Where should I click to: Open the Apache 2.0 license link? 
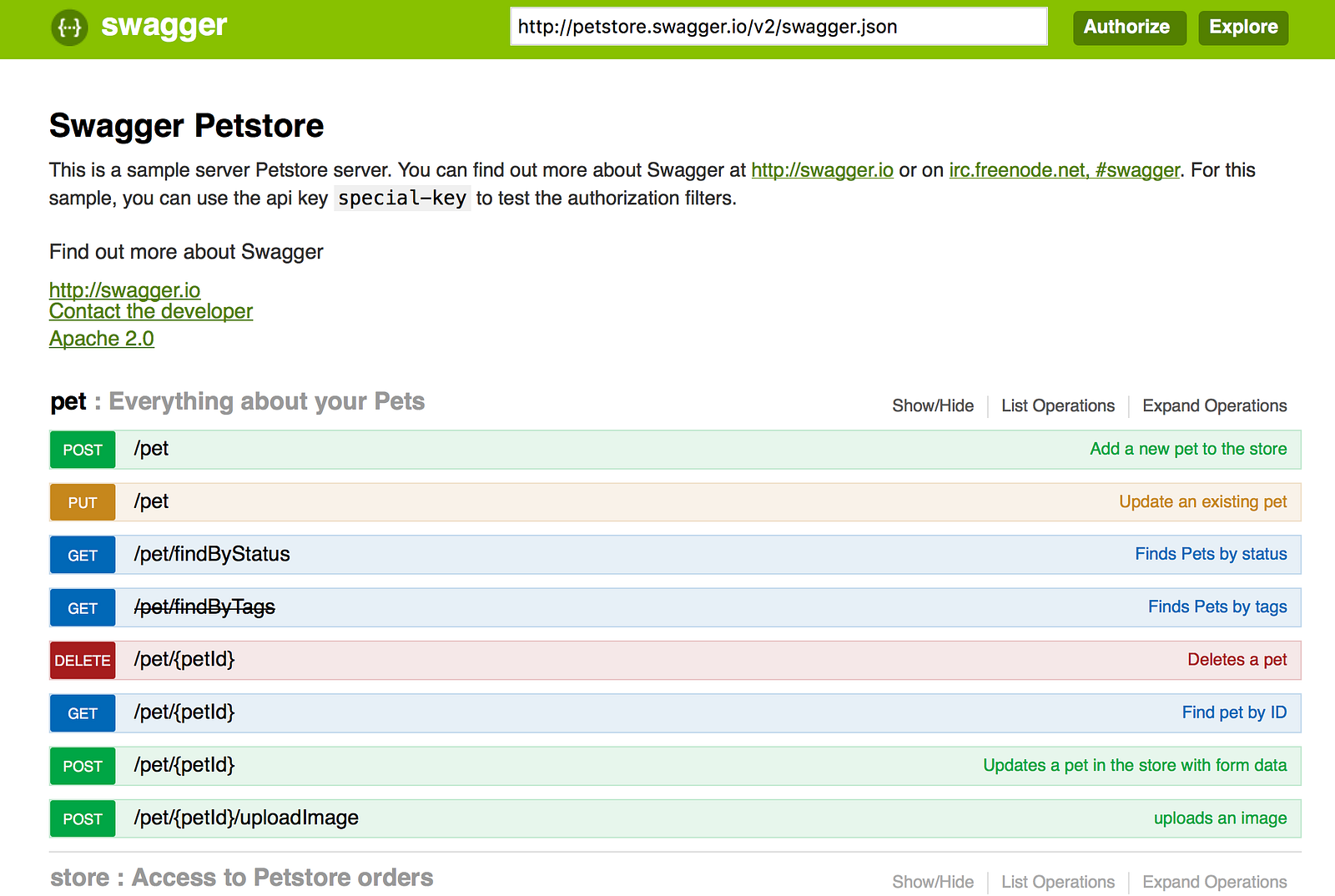pos(102,339)
